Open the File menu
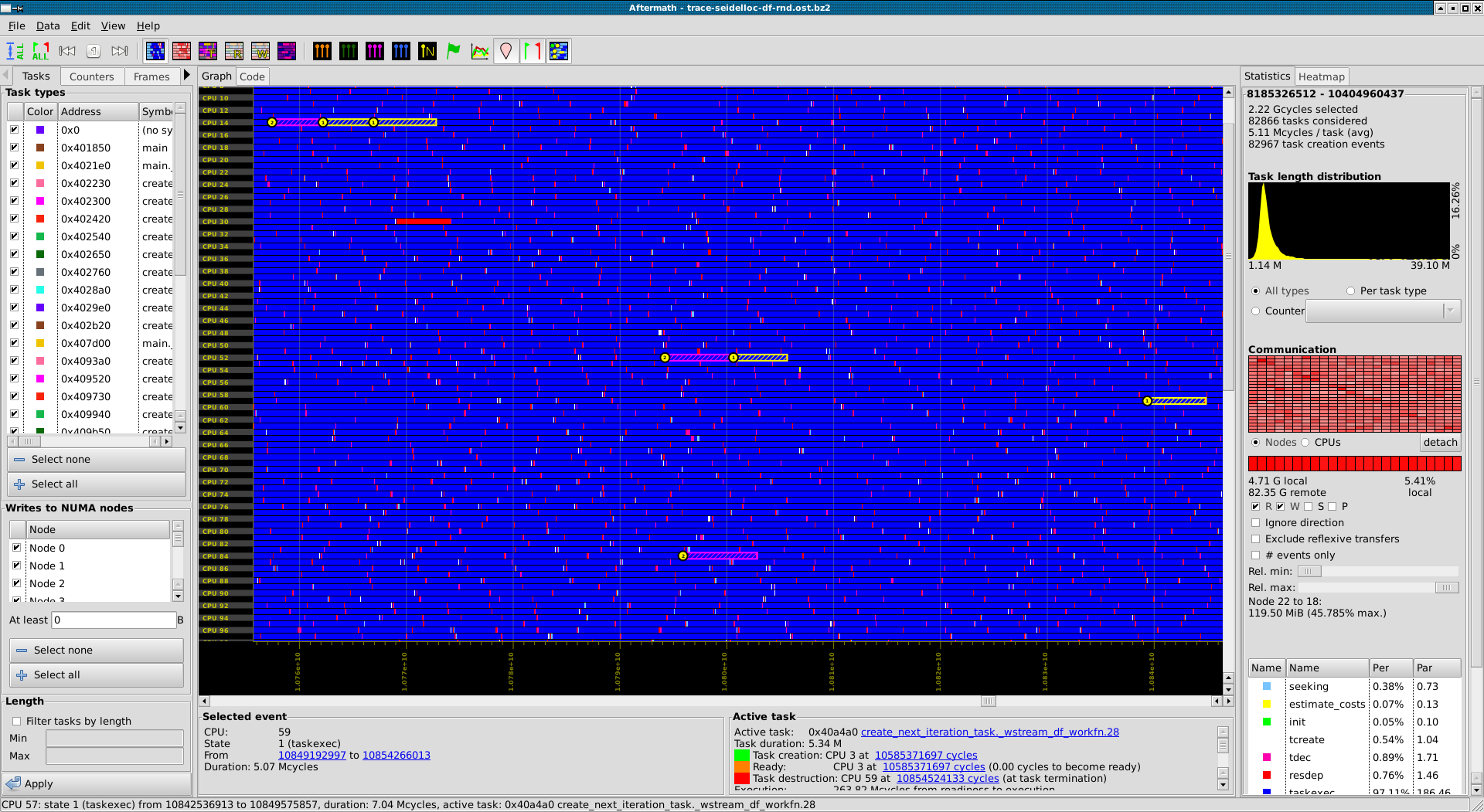1484x812 pixels. (16, 25)
